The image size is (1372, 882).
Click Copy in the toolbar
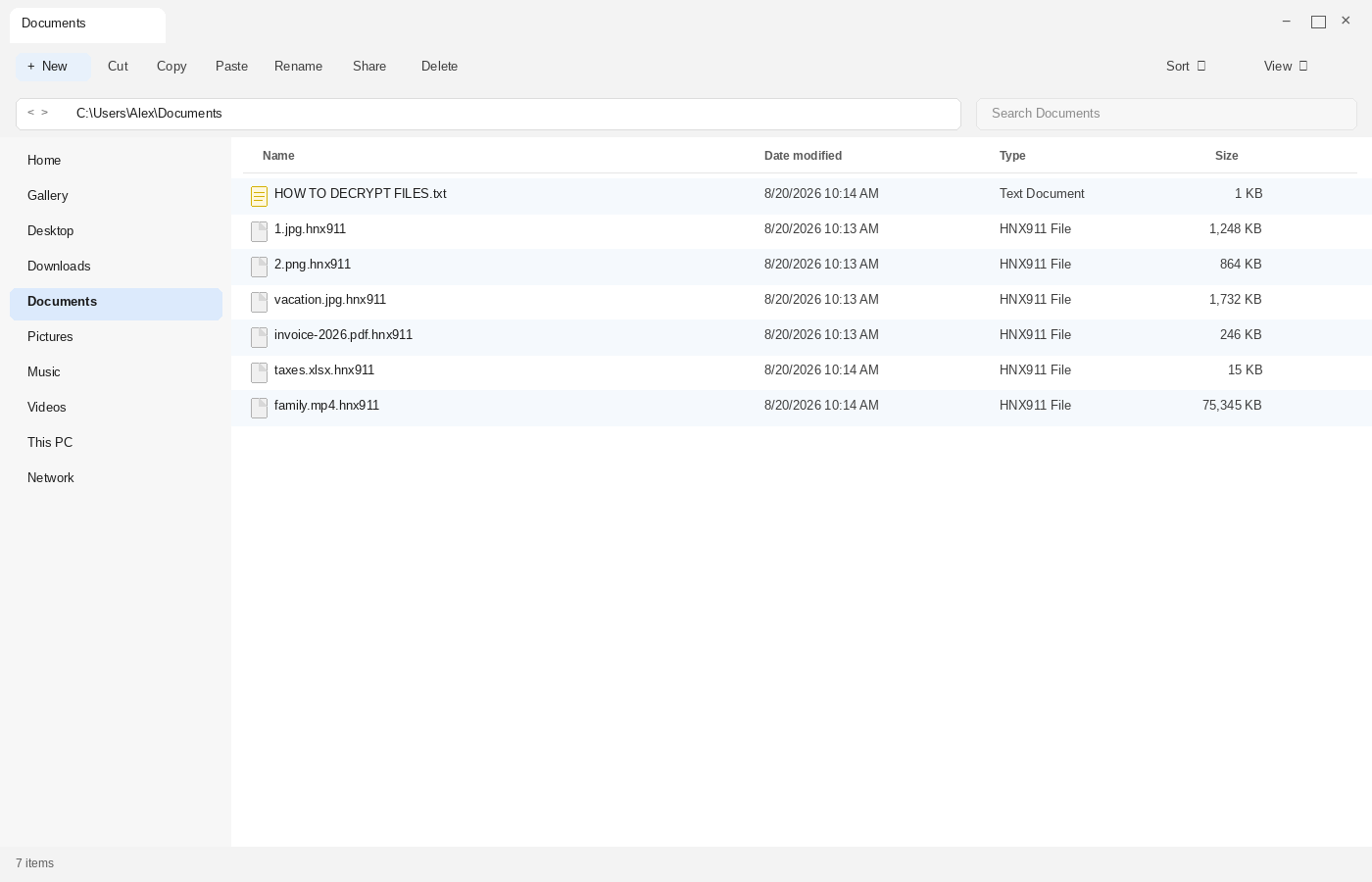[171, 67]
